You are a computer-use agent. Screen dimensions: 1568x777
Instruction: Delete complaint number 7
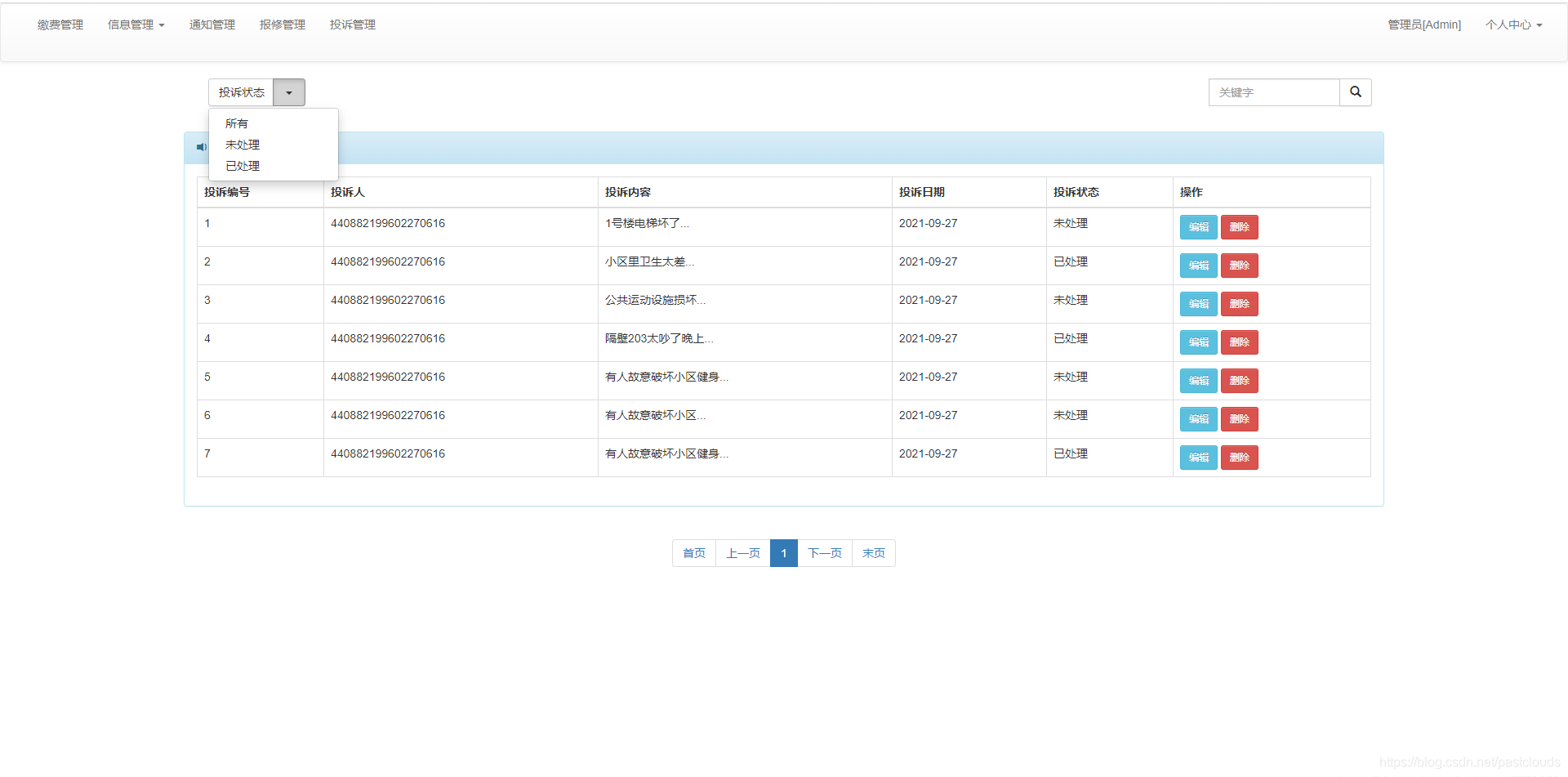(1239, 458)
